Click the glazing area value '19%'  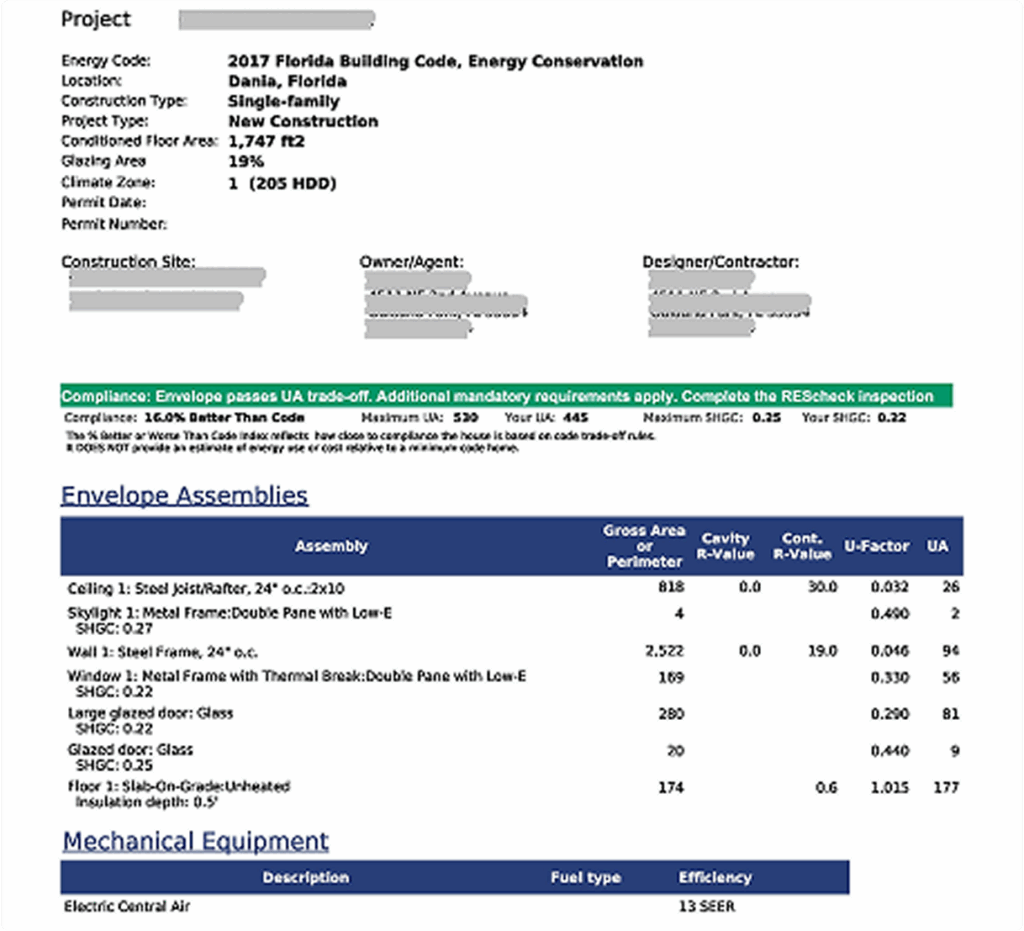click(x=246, y=161)
